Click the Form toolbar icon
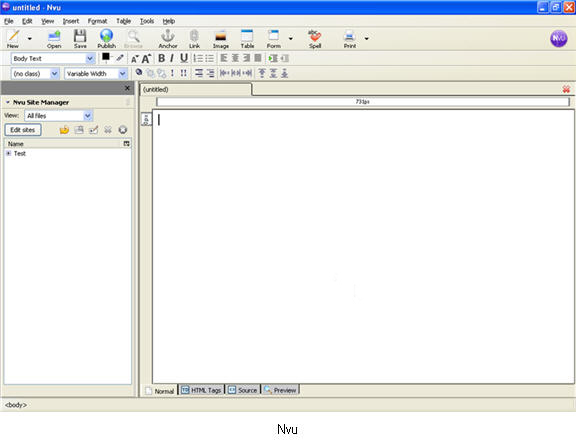Image resolution: width=576 pixels, height=446 pixels. tap(274, 39)
